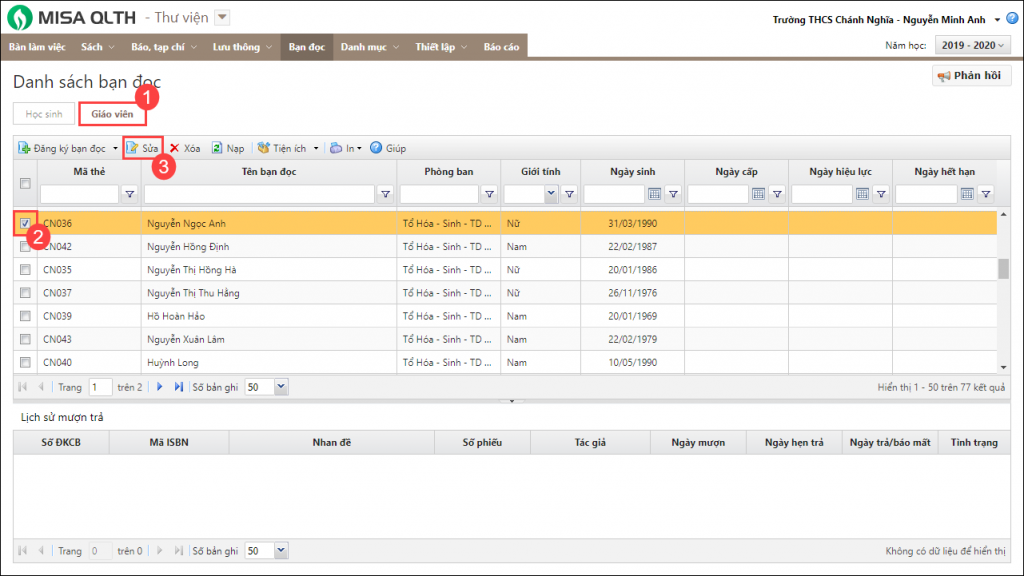Click the Sửa edit icon in toolbar

(x=133, y=148)
